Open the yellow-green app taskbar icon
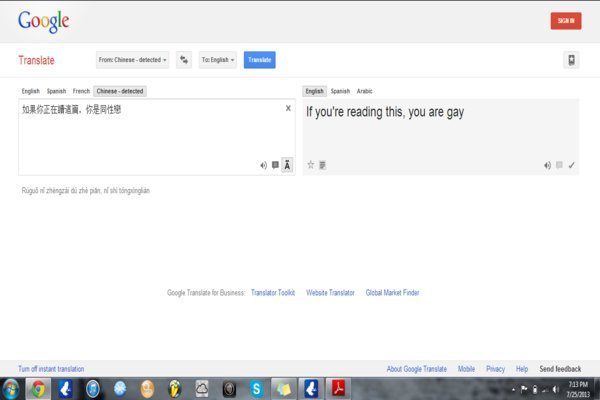Screen dimensions: 600x400 (174, 389)
